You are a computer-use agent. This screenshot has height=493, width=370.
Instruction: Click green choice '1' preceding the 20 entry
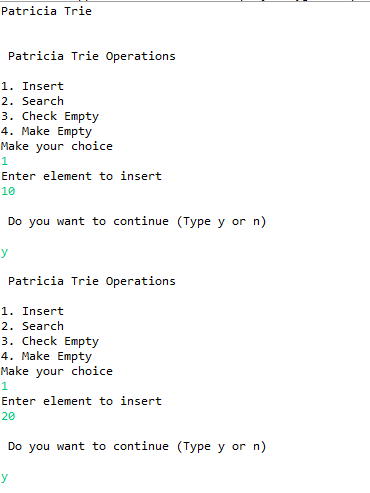click(x=4, y=386)
